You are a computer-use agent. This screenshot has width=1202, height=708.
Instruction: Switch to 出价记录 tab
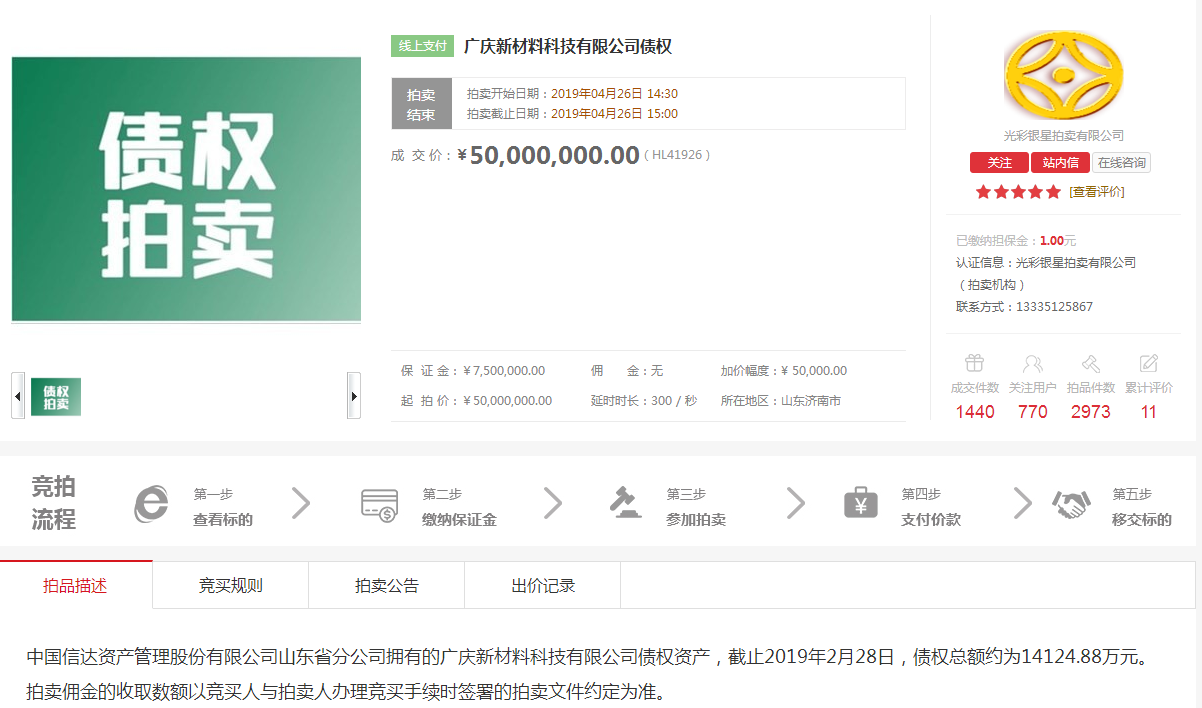tap(543, 585)
